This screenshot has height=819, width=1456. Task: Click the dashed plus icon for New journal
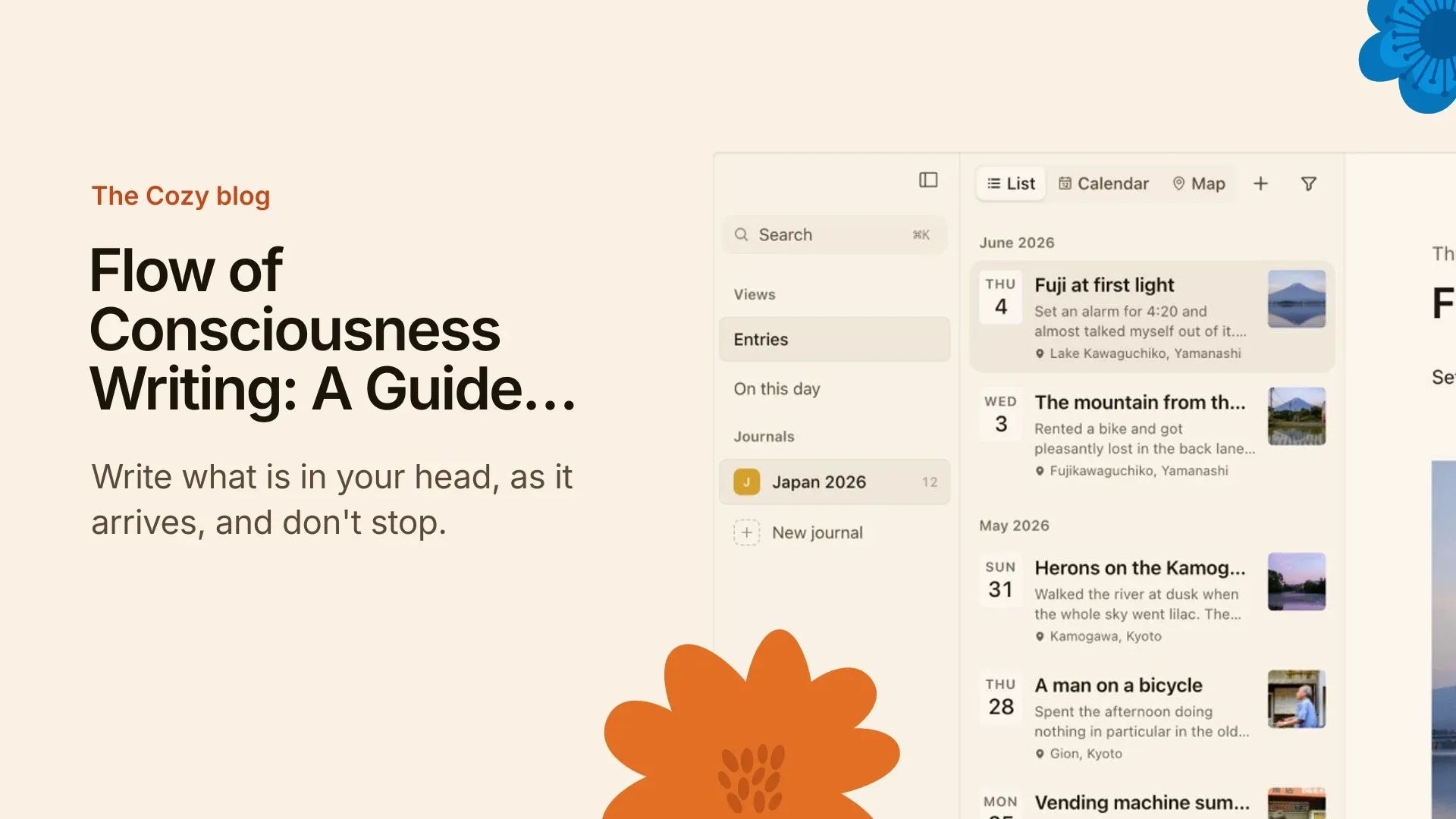pos(746,532)
